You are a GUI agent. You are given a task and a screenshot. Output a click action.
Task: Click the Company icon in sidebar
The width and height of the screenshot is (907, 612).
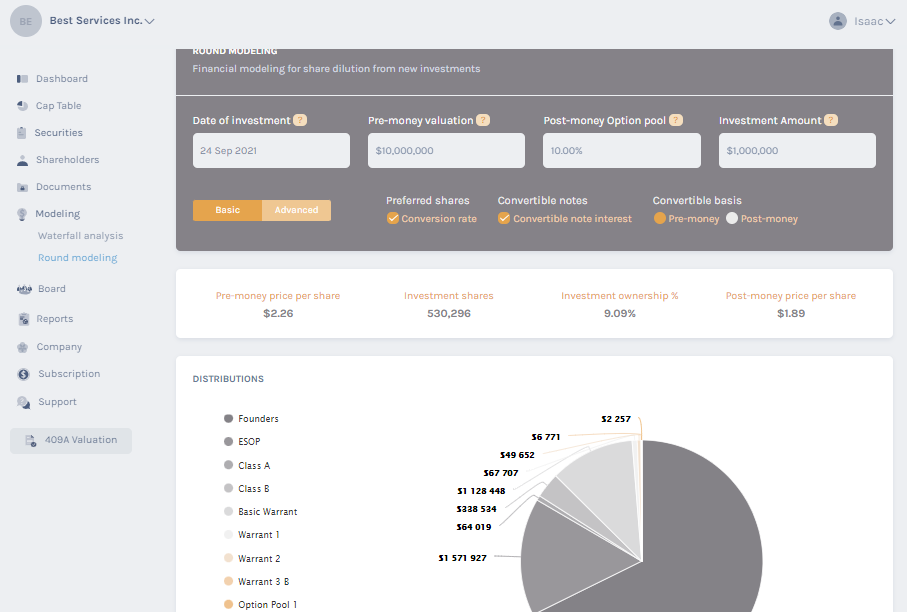point(23,347)
